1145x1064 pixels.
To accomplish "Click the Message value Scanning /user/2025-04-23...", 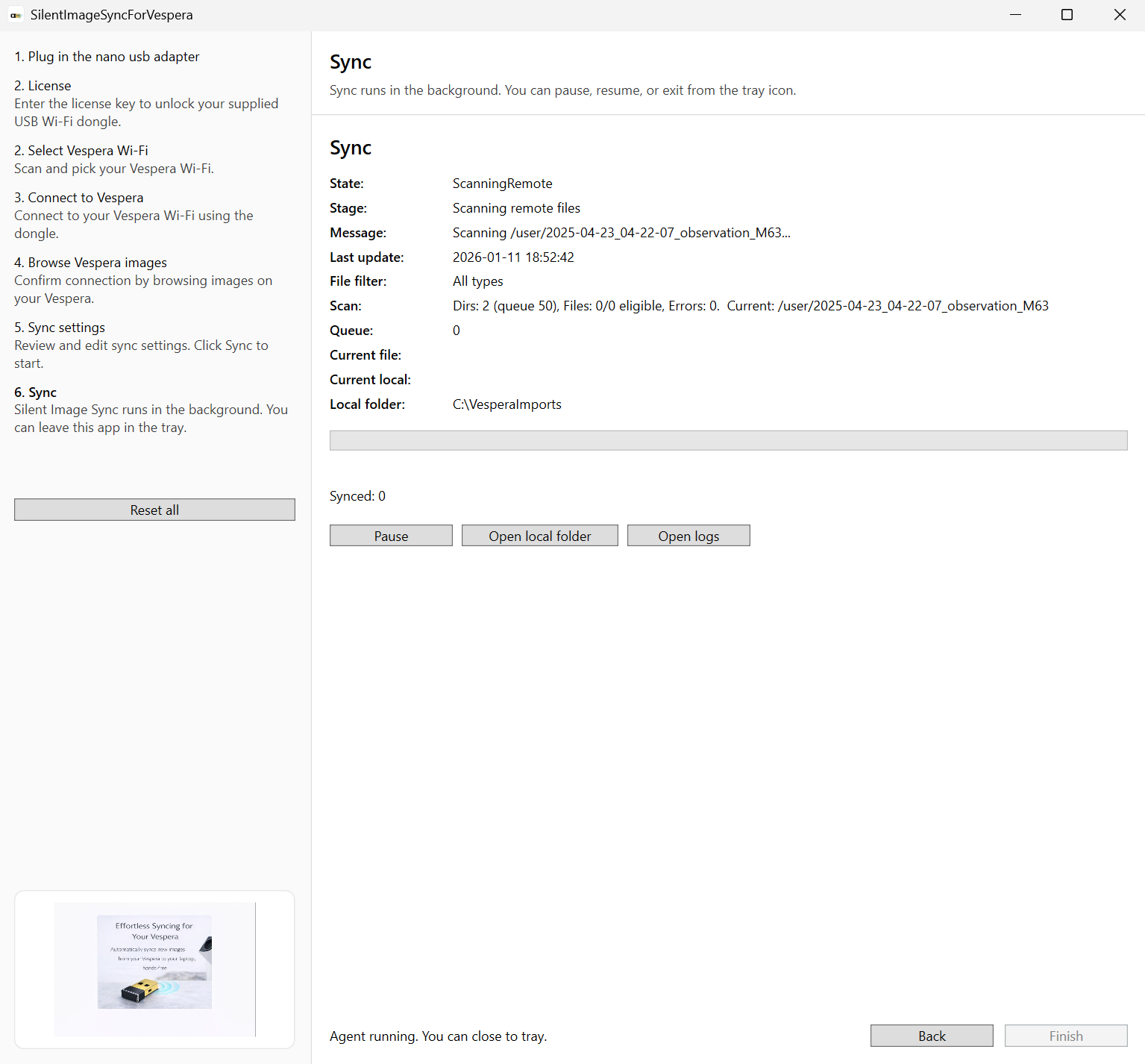I will (x=621, y=233).
